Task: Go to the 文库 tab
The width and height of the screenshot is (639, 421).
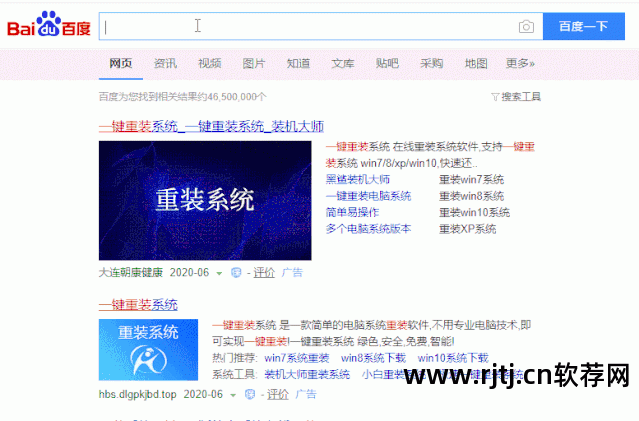Action: 343,64
